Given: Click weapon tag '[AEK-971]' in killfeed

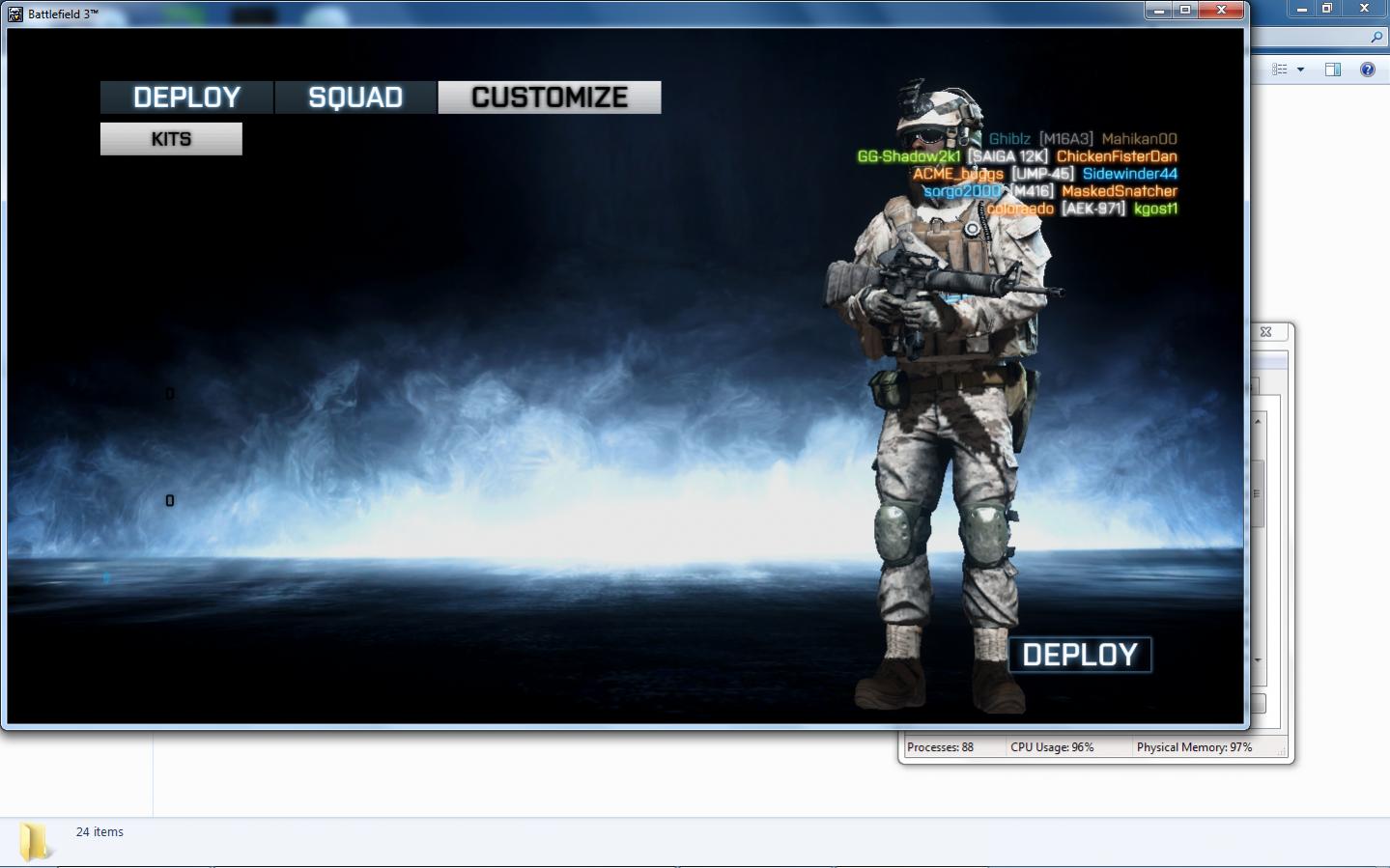Looking at the screenshot, I should pos(1093,209).
